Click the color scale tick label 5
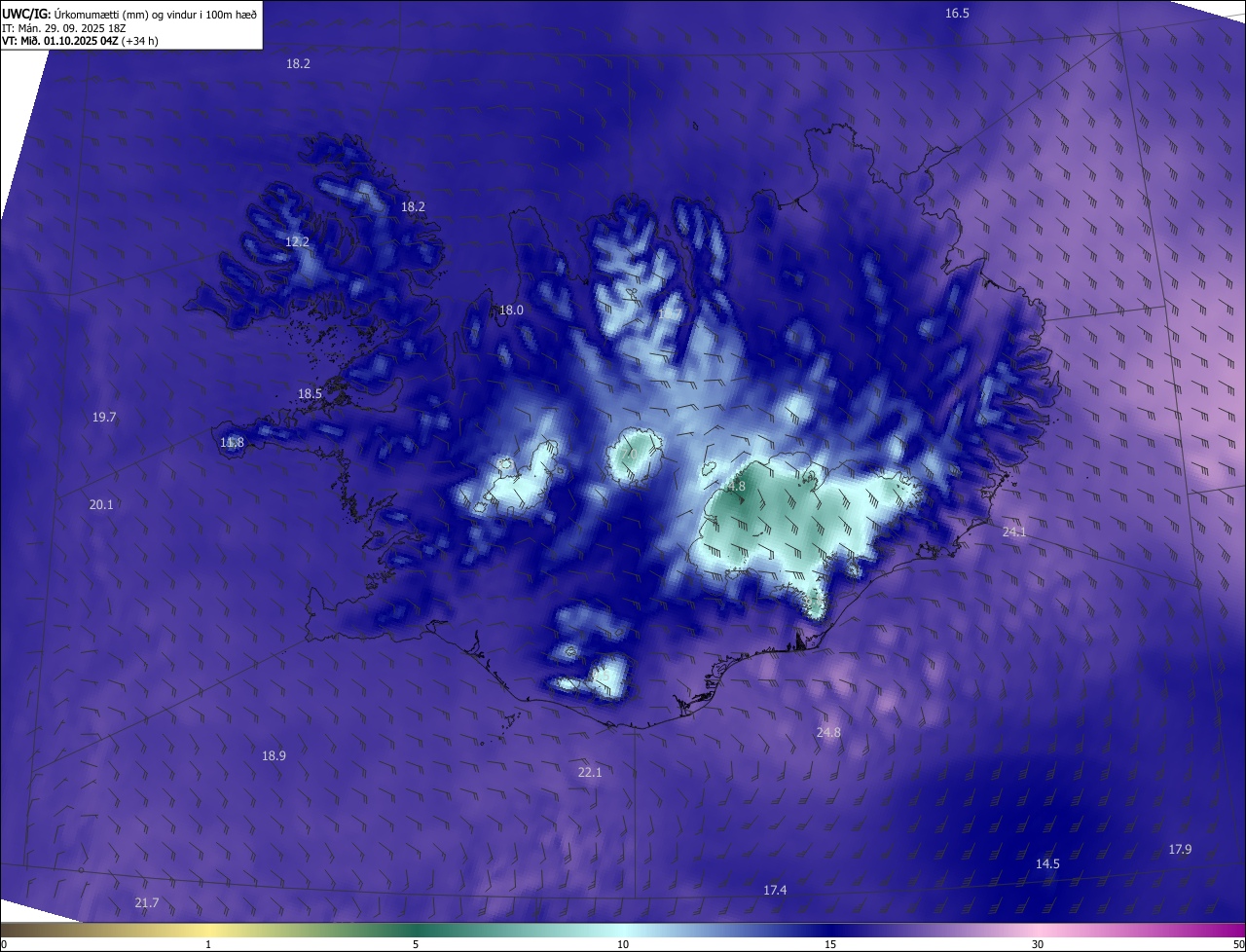 tap(416, 944)
